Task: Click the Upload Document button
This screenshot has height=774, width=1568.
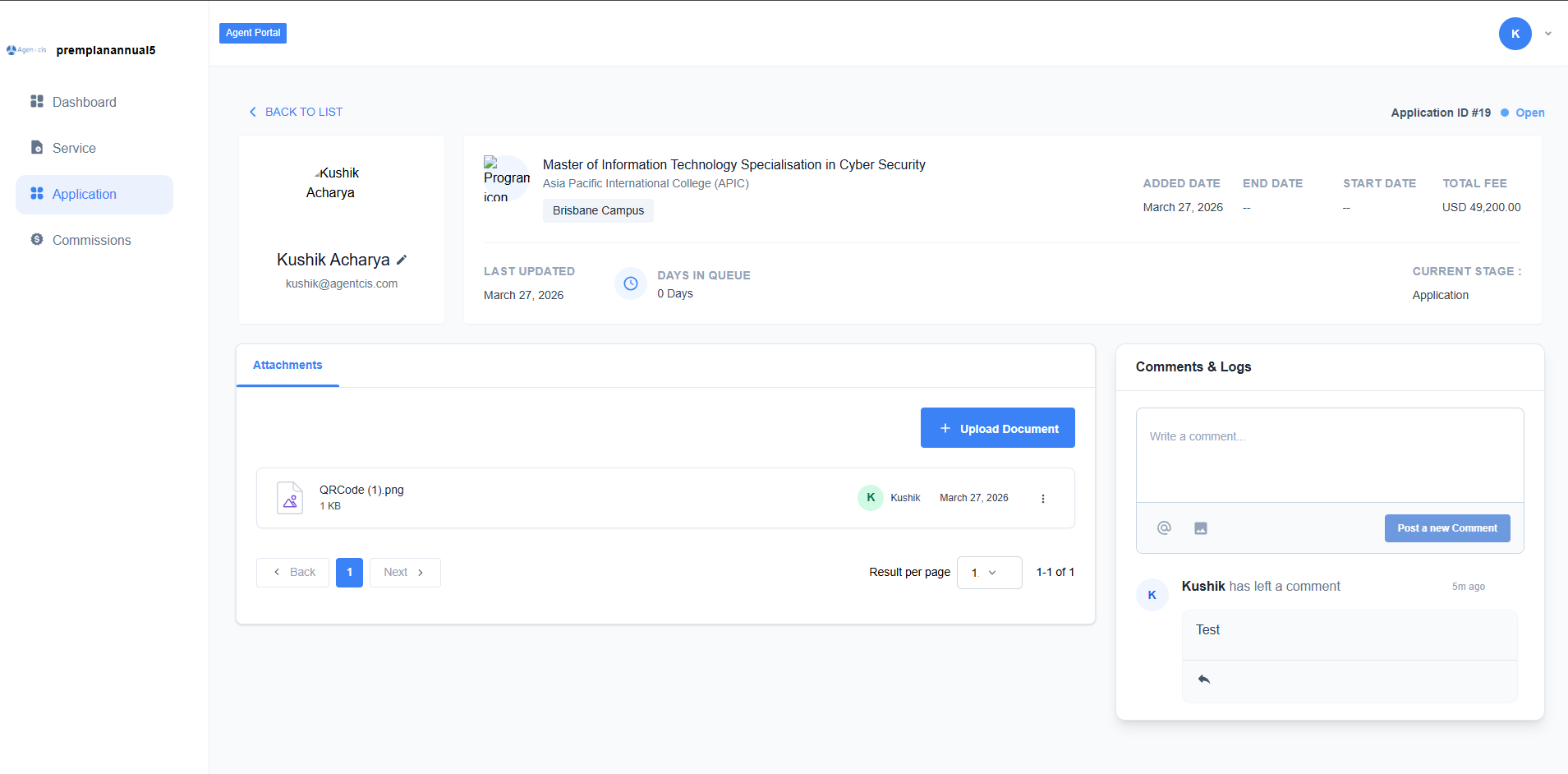Action: point(998,428)
